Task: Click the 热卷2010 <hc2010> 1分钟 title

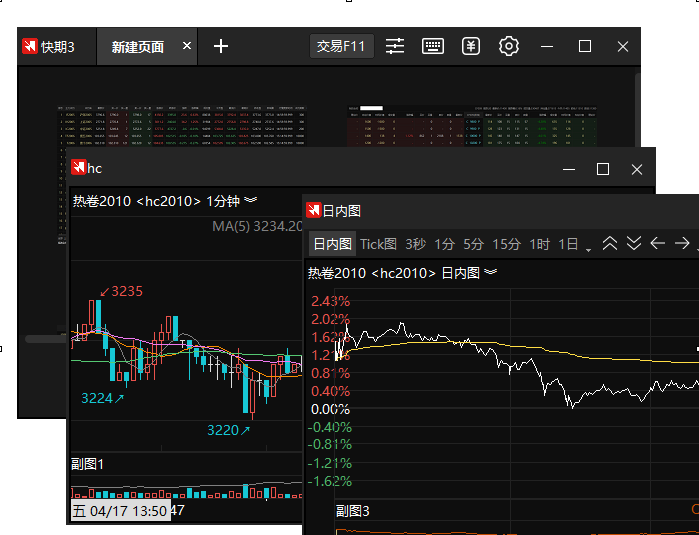Action: click(156, 201)
